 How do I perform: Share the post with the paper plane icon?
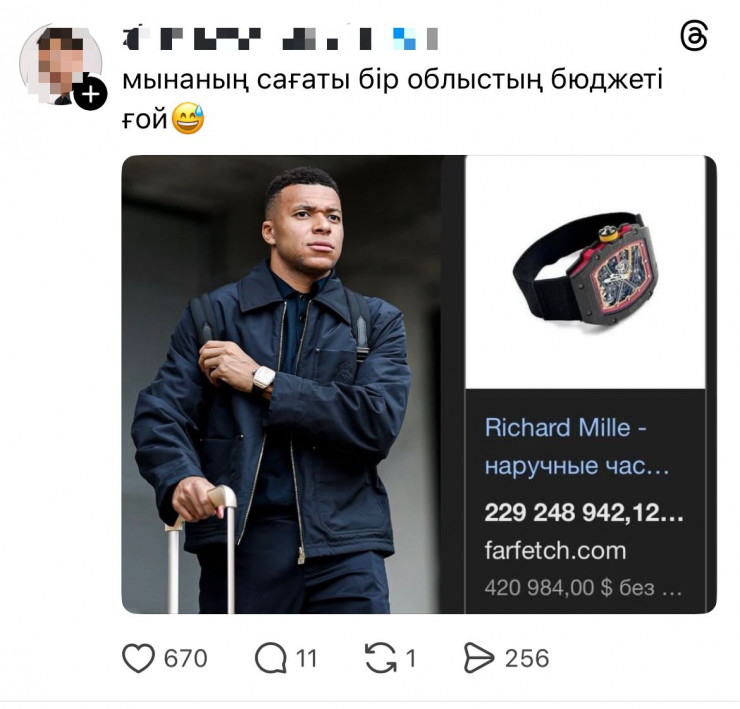point(479,657)
